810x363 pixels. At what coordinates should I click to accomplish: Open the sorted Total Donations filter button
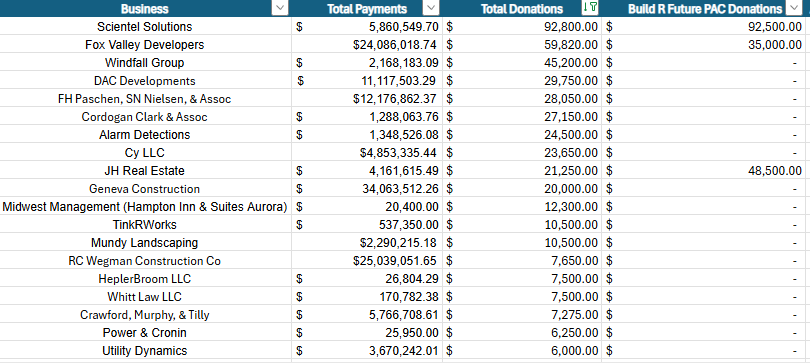point(590,8)
